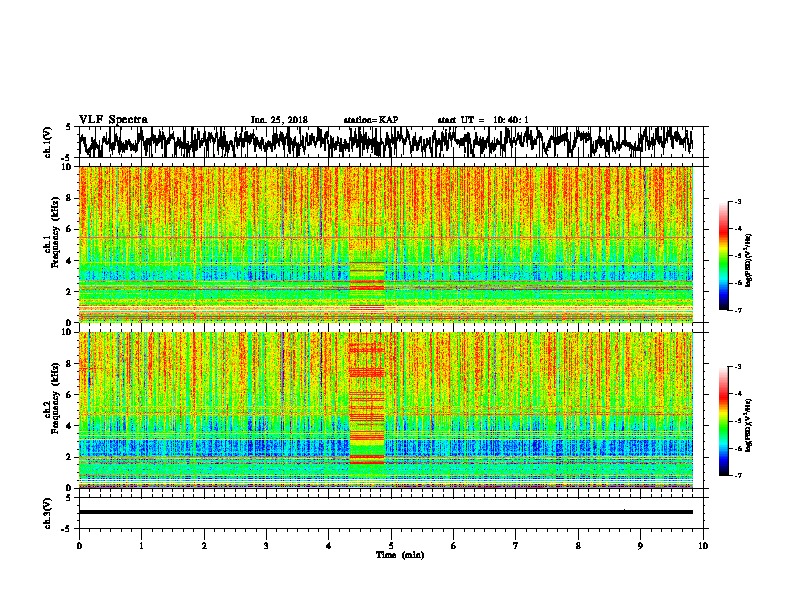The height and width of the screenshot is (612, 792).
Task: Click the ch.1 spectrogram color scale bar
Action: 723,256
